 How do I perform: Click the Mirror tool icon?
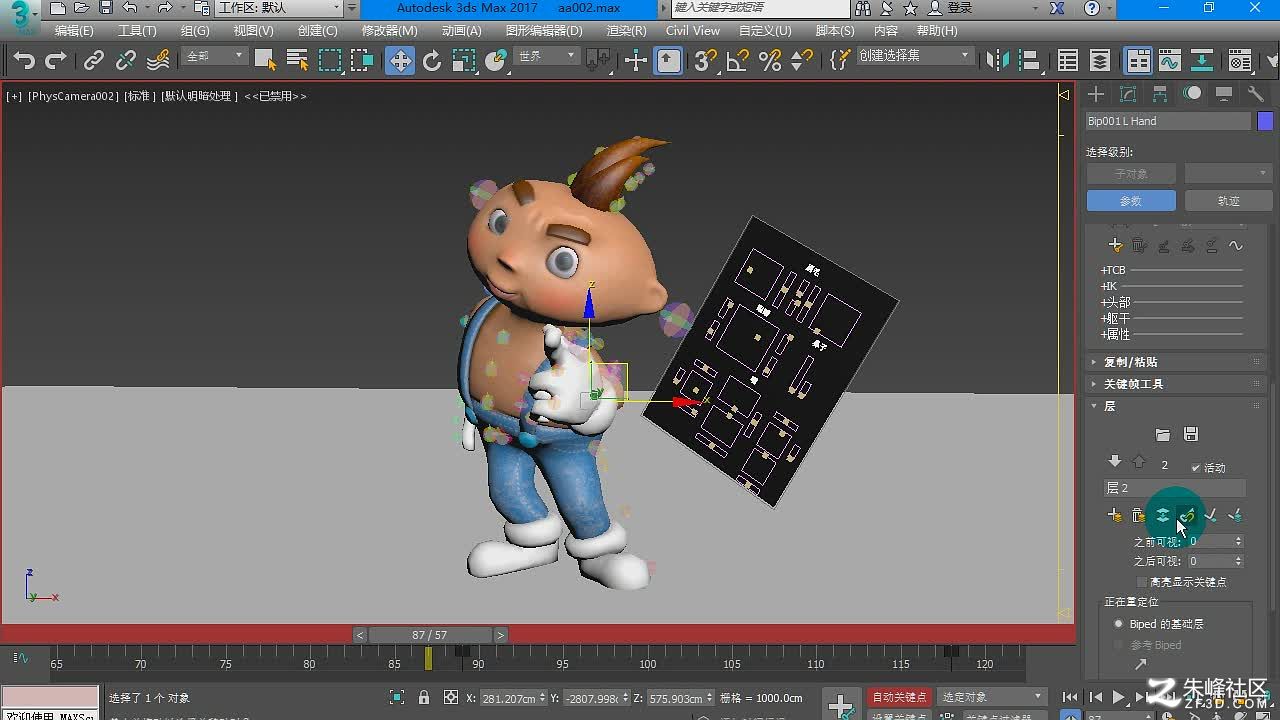pos(998,61)
